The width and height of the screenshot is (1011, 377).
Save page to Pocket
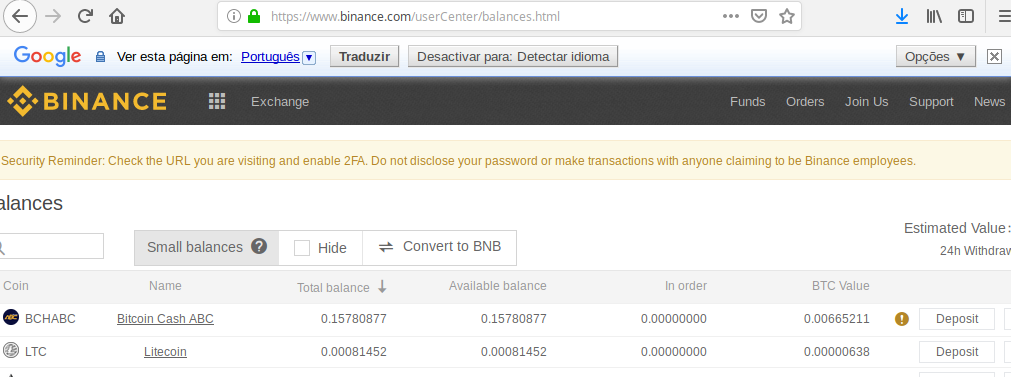pyautogui.click(x=760, y=16)
